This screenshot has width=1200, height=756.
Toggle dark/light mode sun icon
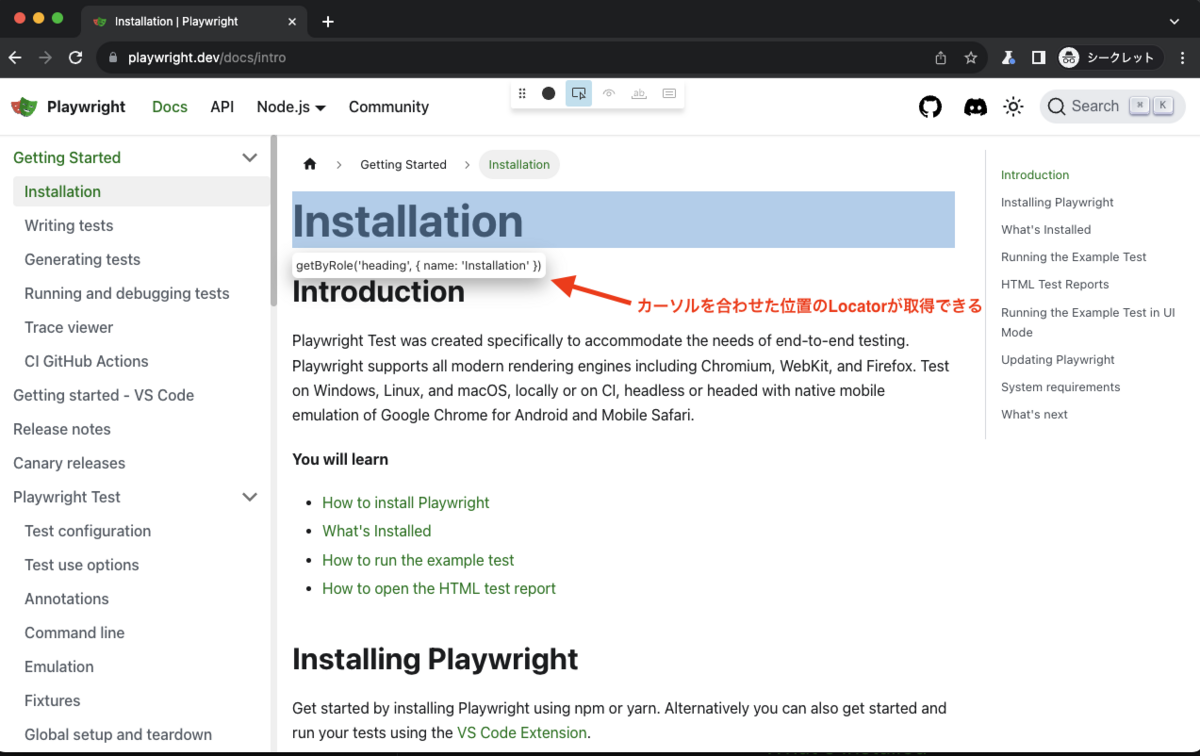(x=1013, y=107)
